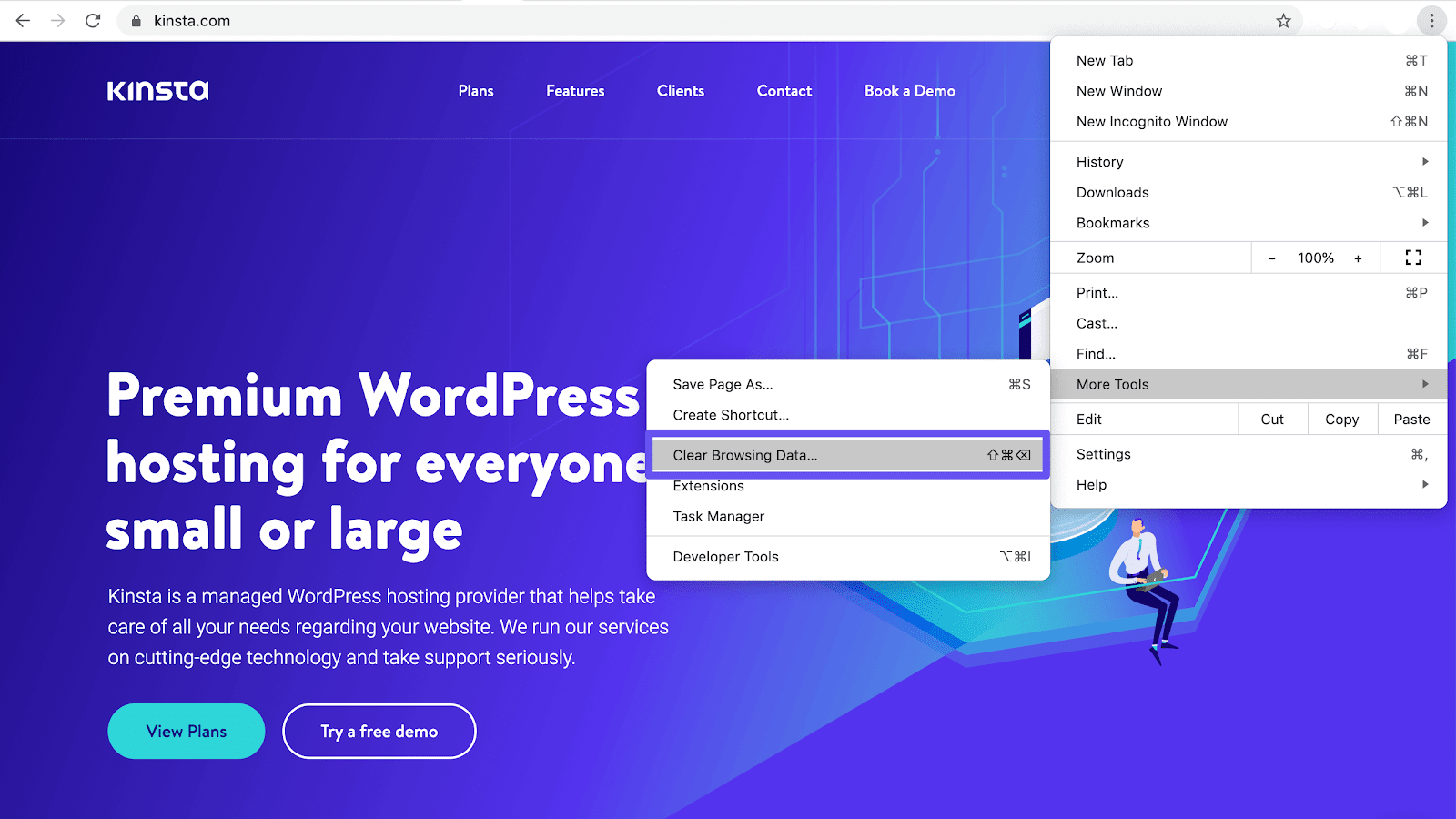Click the View Plans button
This screenshot has width=1456, height=819.
[186, 731]
